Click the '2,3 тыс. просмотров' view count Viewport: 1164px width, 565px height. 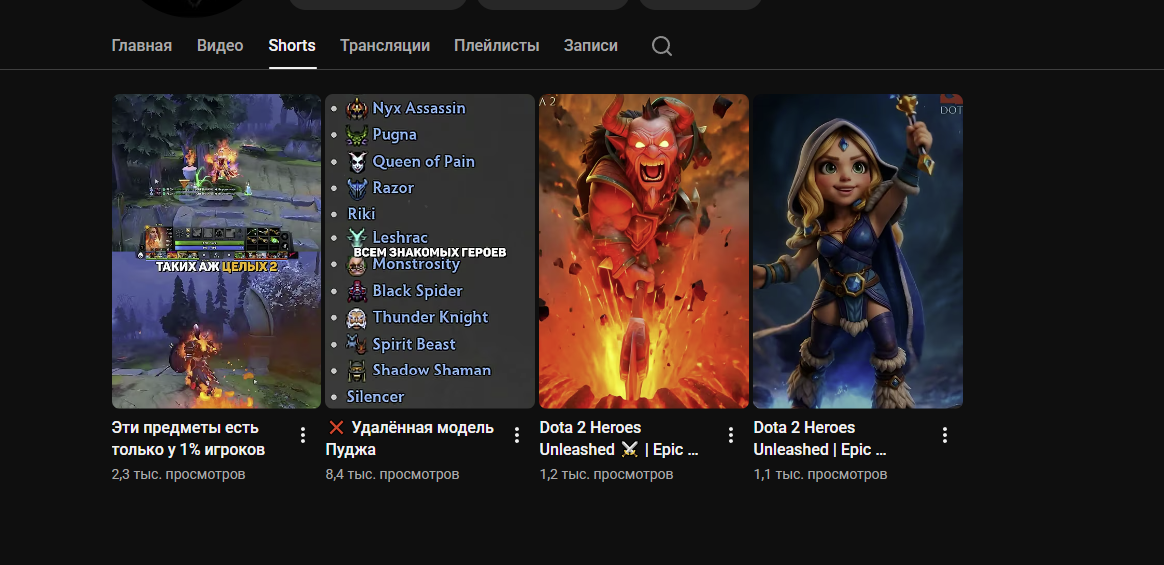point(178,474)
